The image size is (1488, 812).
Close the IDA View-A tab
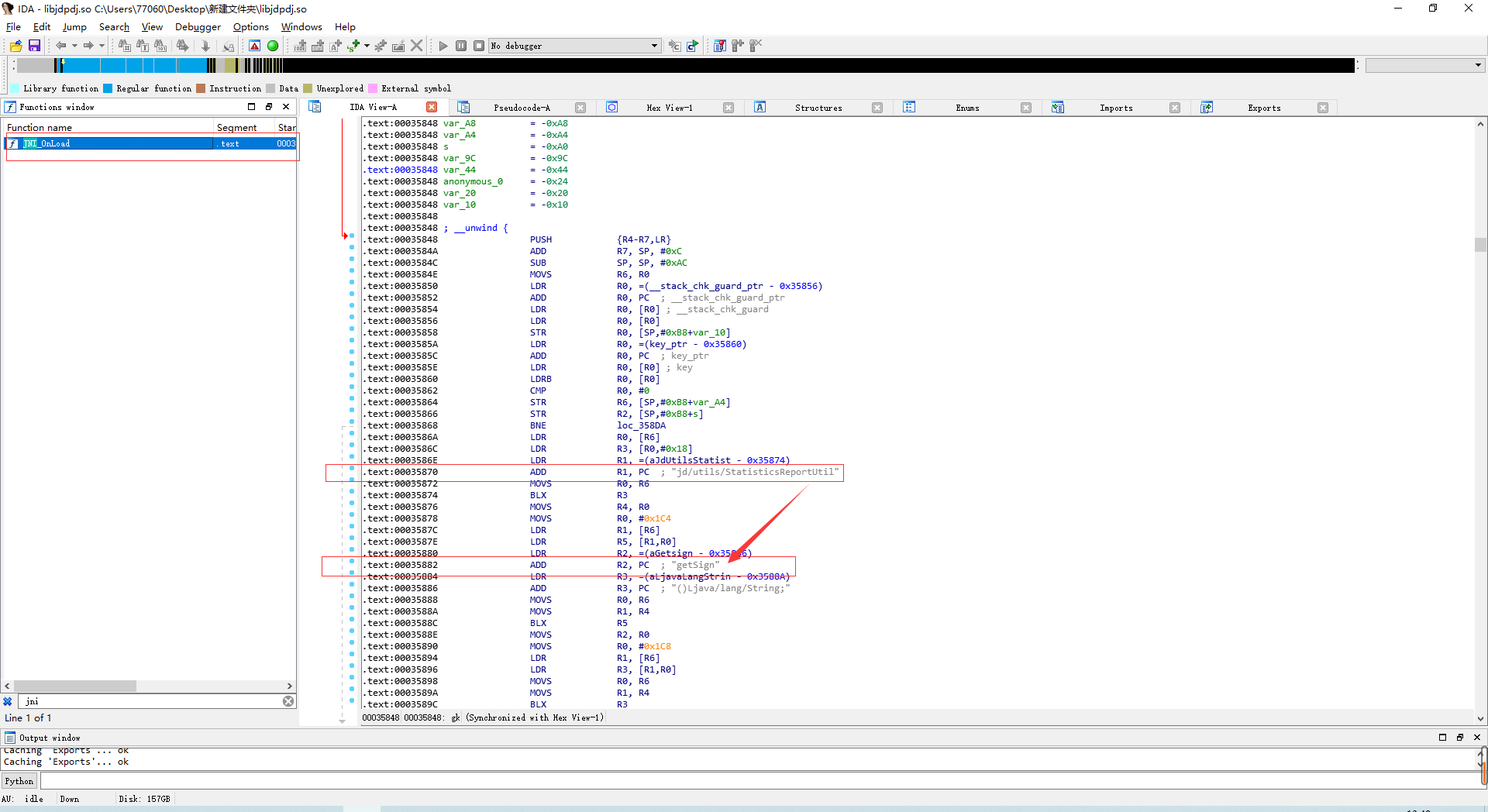tap(432, 107)
